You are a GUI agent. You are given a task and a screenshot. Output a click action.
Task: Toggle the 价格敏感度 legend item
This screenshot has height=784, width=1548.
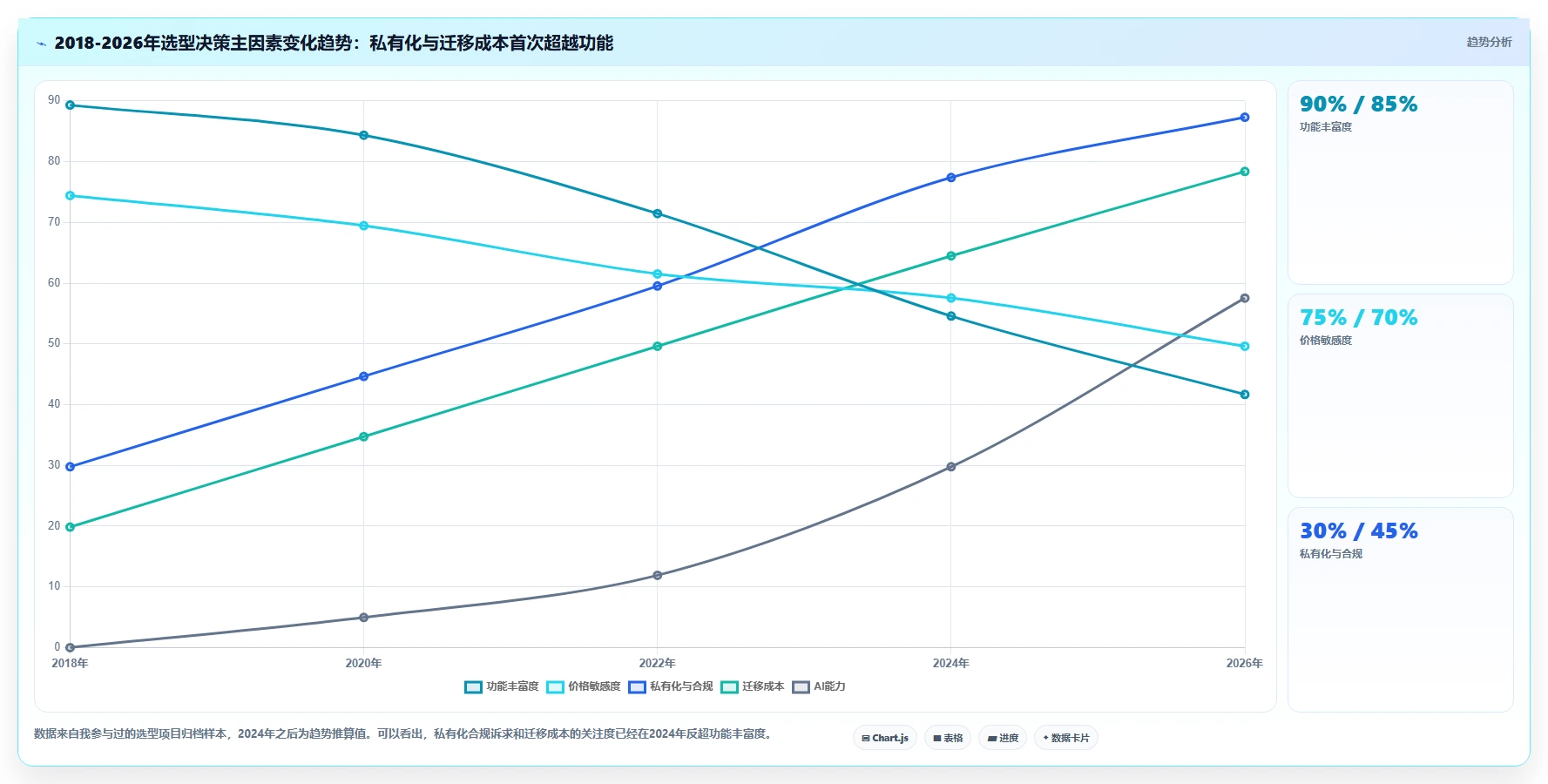pyautogui.click(x=584, y=686)
